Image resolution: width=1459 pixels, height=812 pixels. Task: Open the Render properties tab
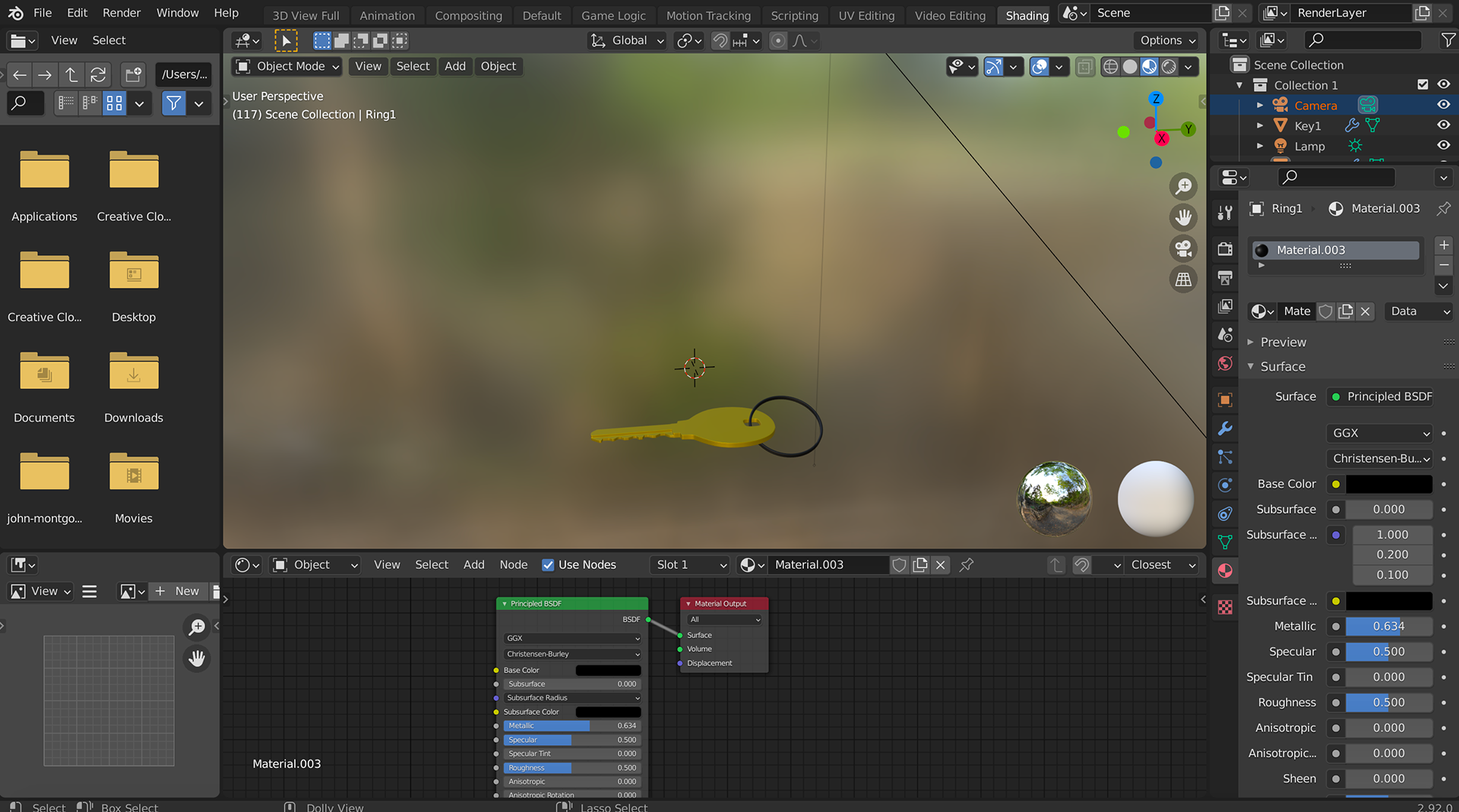(1225, 249)
